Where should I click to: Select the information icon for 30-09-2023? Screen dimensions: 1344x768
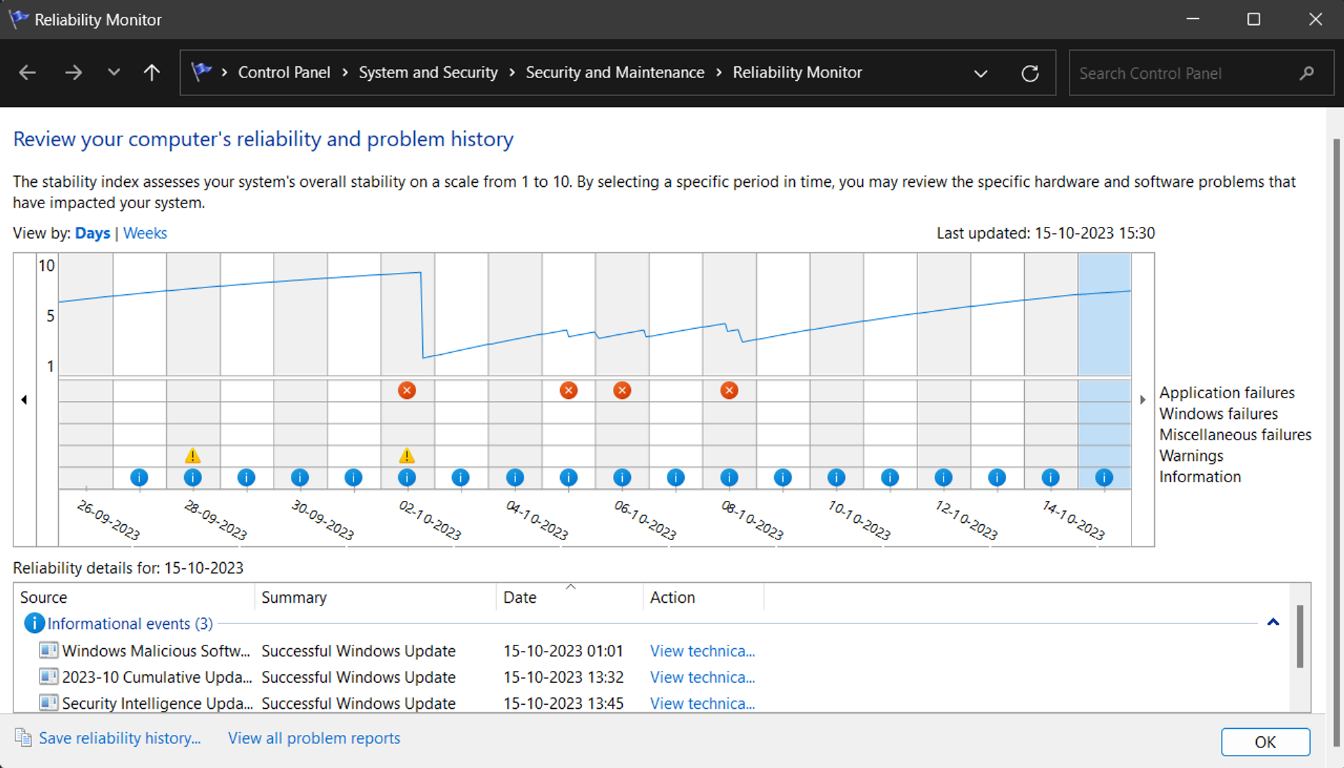click(300, 478)
